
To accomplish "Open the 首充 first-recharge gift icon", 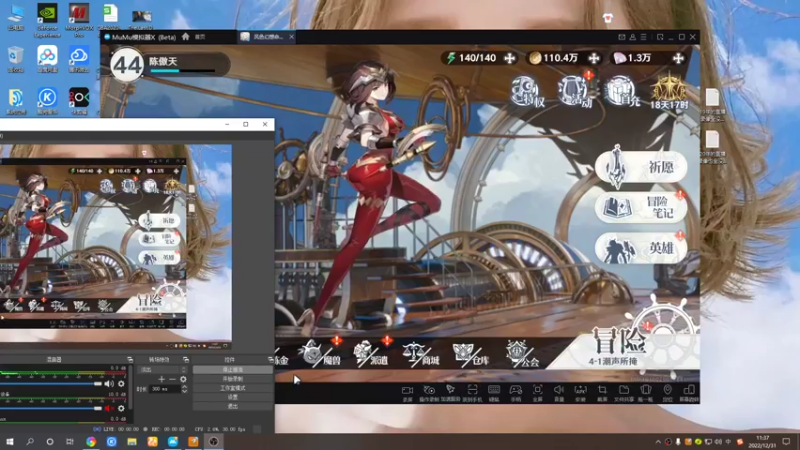I will click(621, 92).
